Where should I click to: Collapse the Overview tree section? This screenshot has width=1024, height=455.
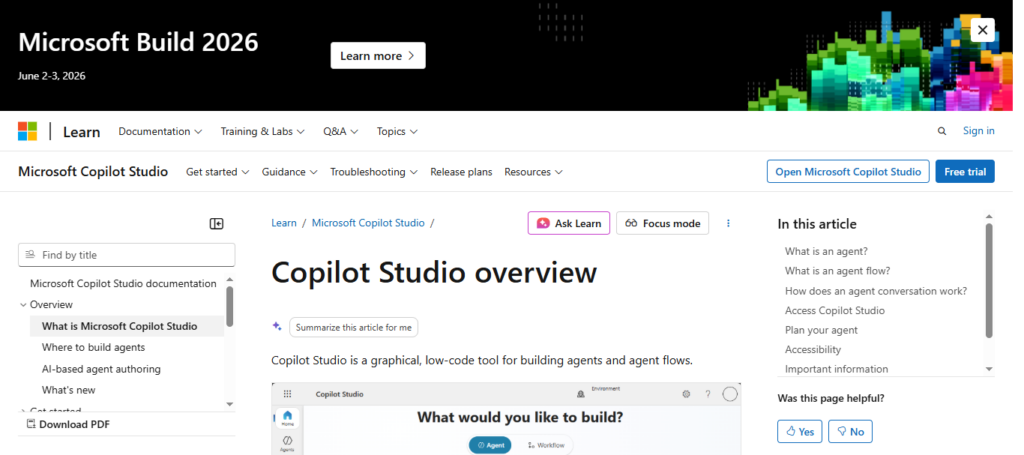point(24,305)
